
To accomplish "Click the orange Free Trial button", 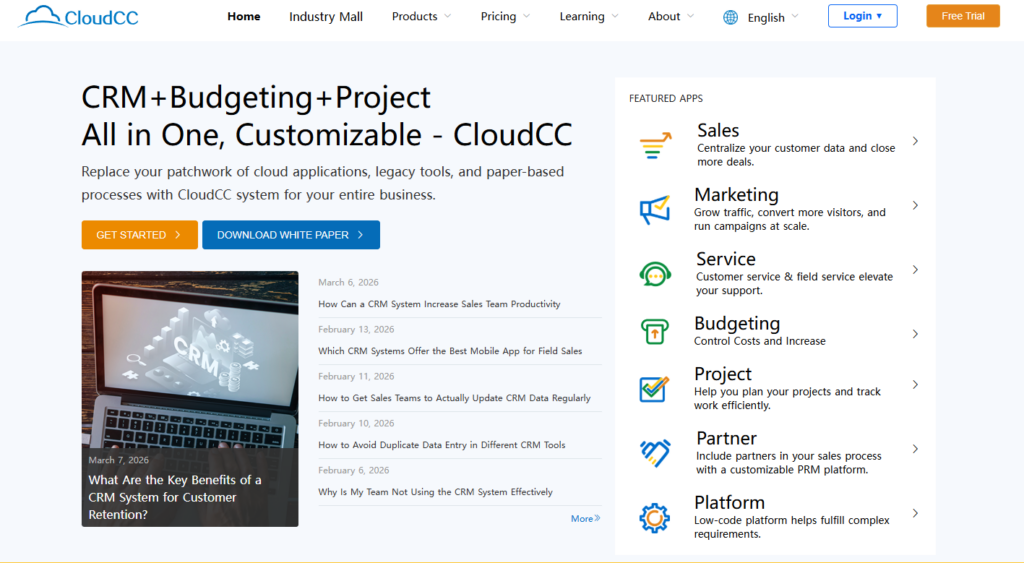I will pos(962,16).
